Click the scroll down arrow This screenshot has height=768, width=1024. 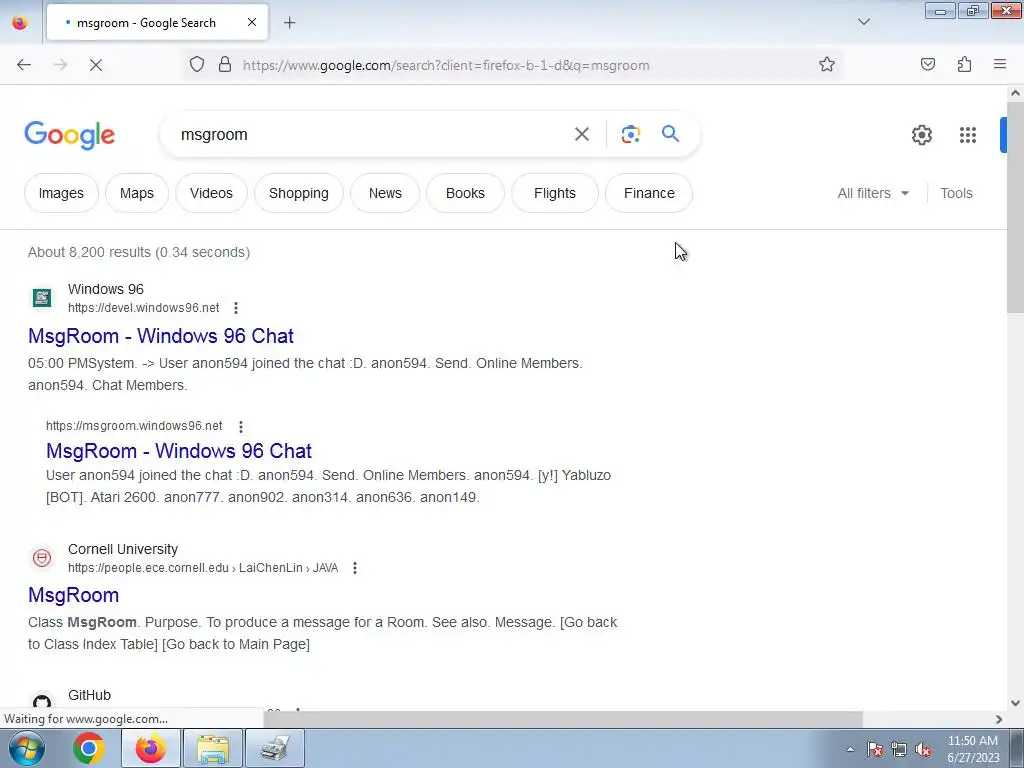pos(1015,703)
